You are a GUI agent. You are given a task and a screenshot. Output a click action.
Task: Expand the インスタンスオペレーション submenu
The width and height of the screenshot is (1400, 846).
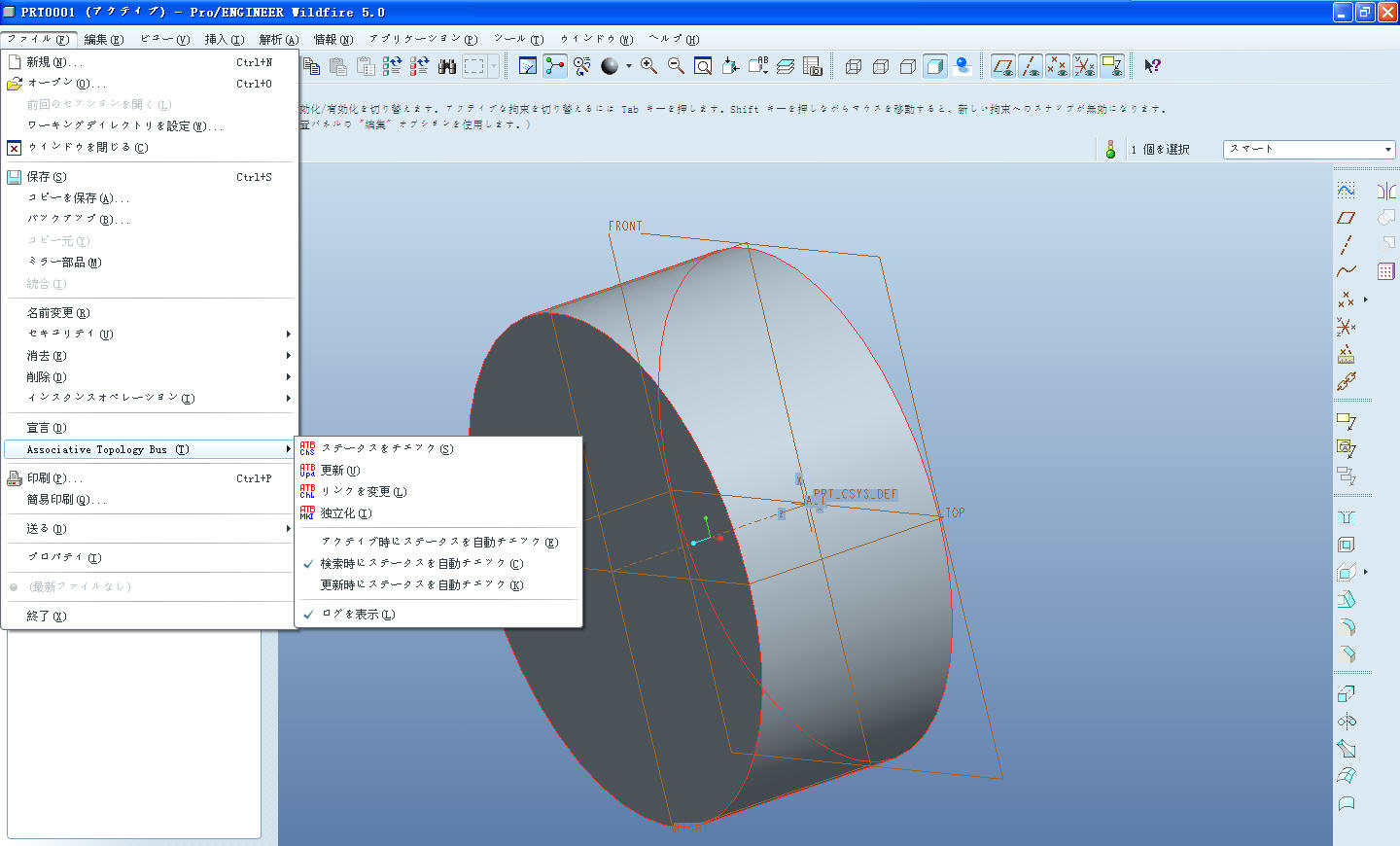pyautogui.click(x=150, y=398)
